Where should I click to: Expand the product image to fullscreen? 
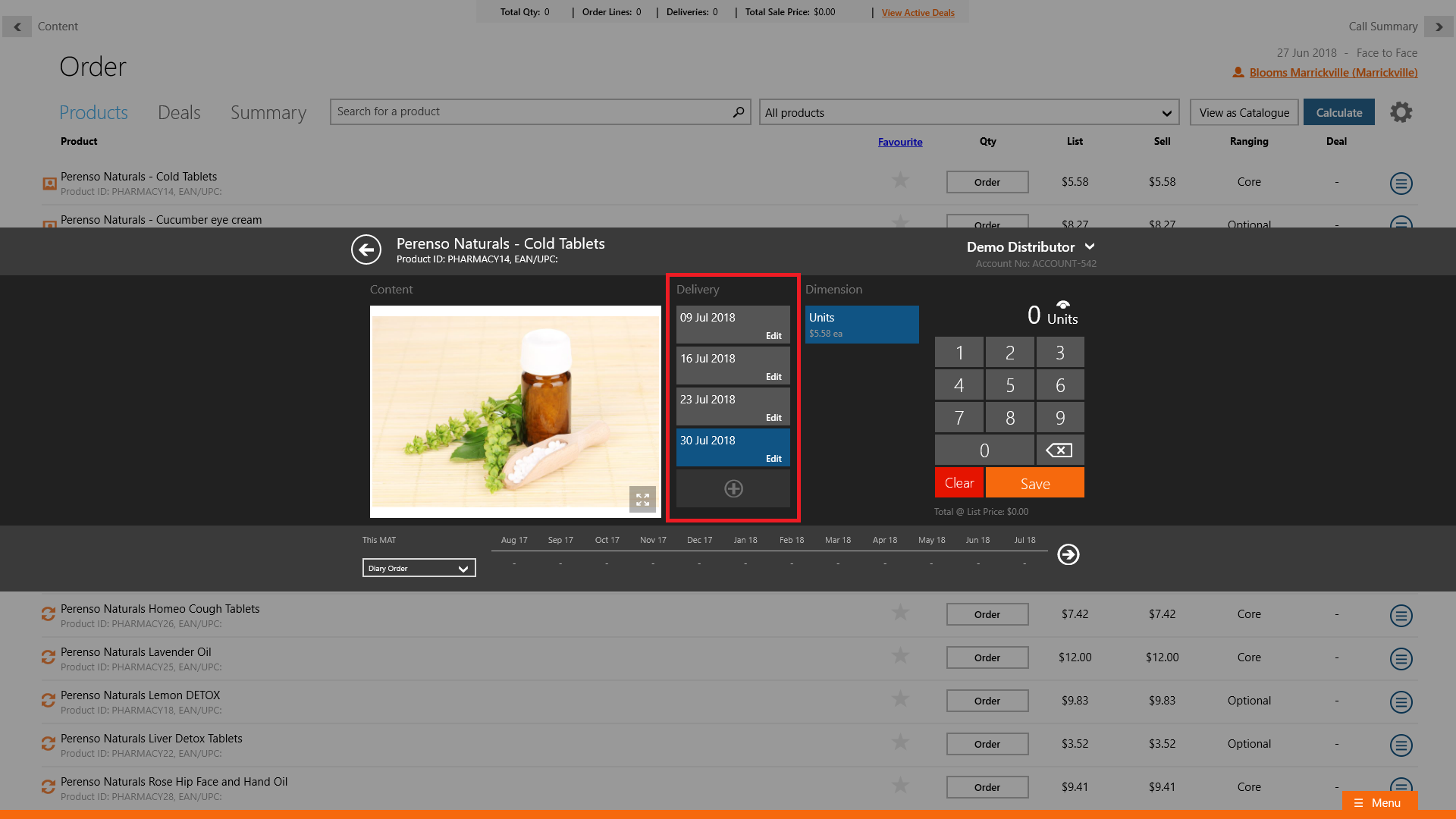[x=642, y=500]
